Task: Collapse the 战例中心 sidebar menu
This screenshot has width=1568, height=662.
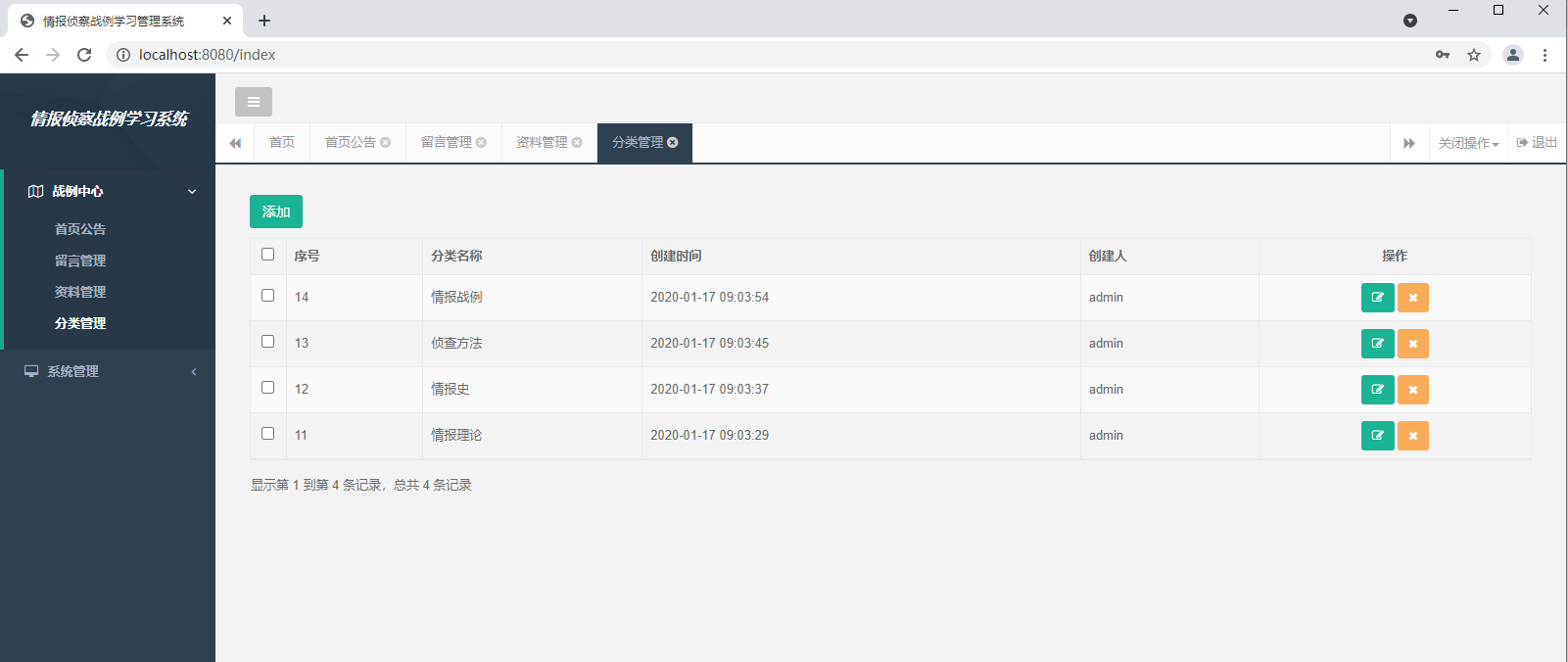Action: tap(110, 191)
